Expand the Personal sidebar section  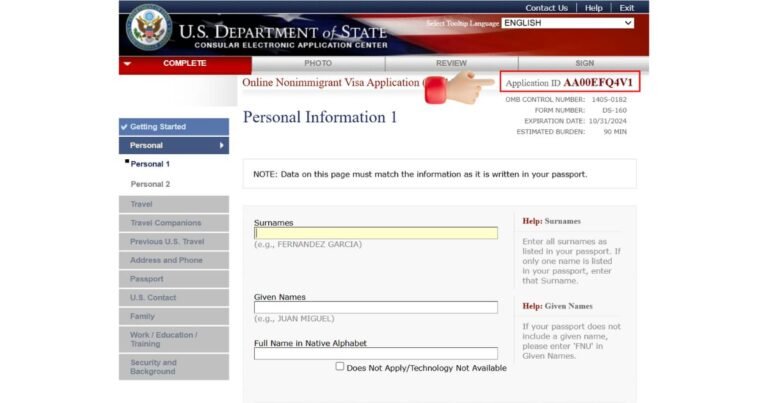point(174,145)
